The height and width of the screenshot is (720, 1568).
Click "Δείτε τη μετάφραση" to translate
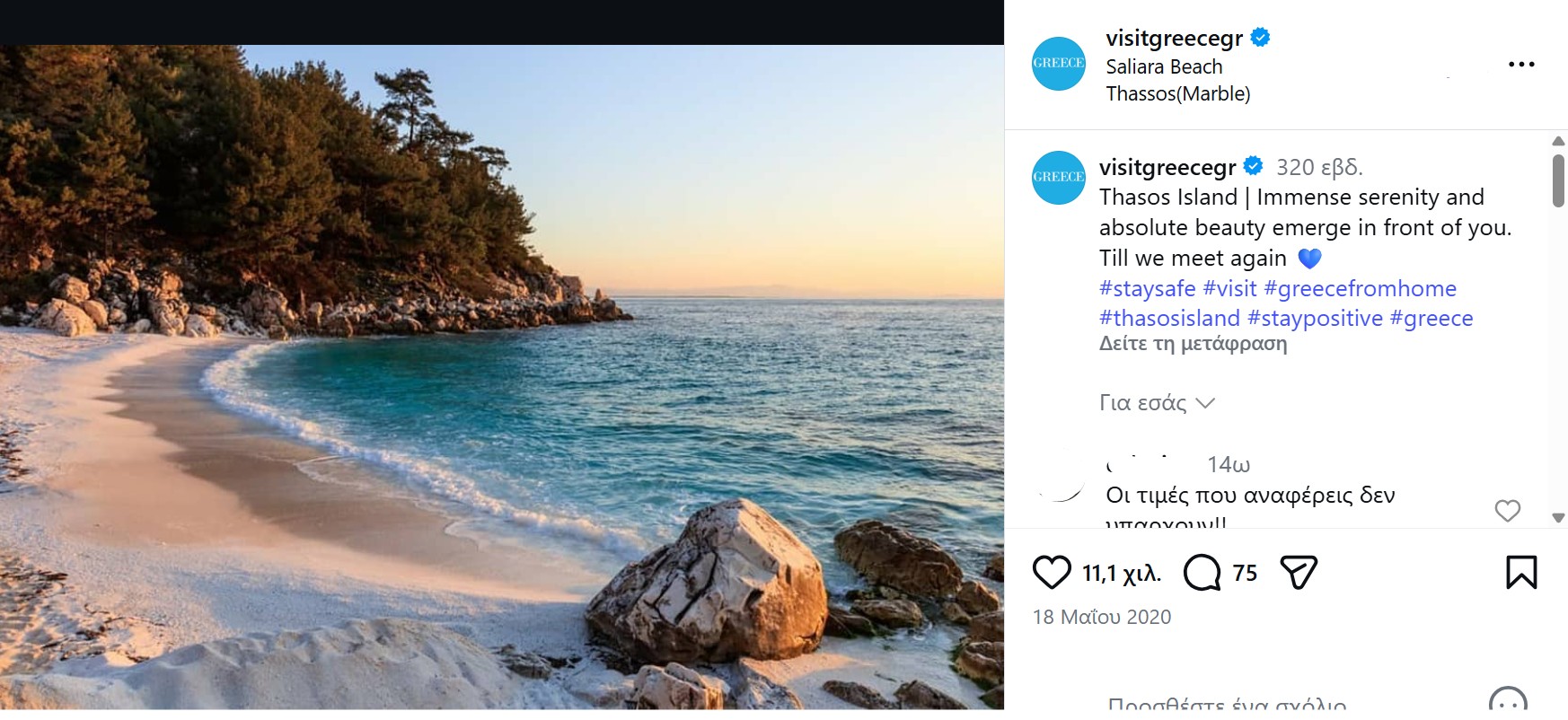(1193, 344)
